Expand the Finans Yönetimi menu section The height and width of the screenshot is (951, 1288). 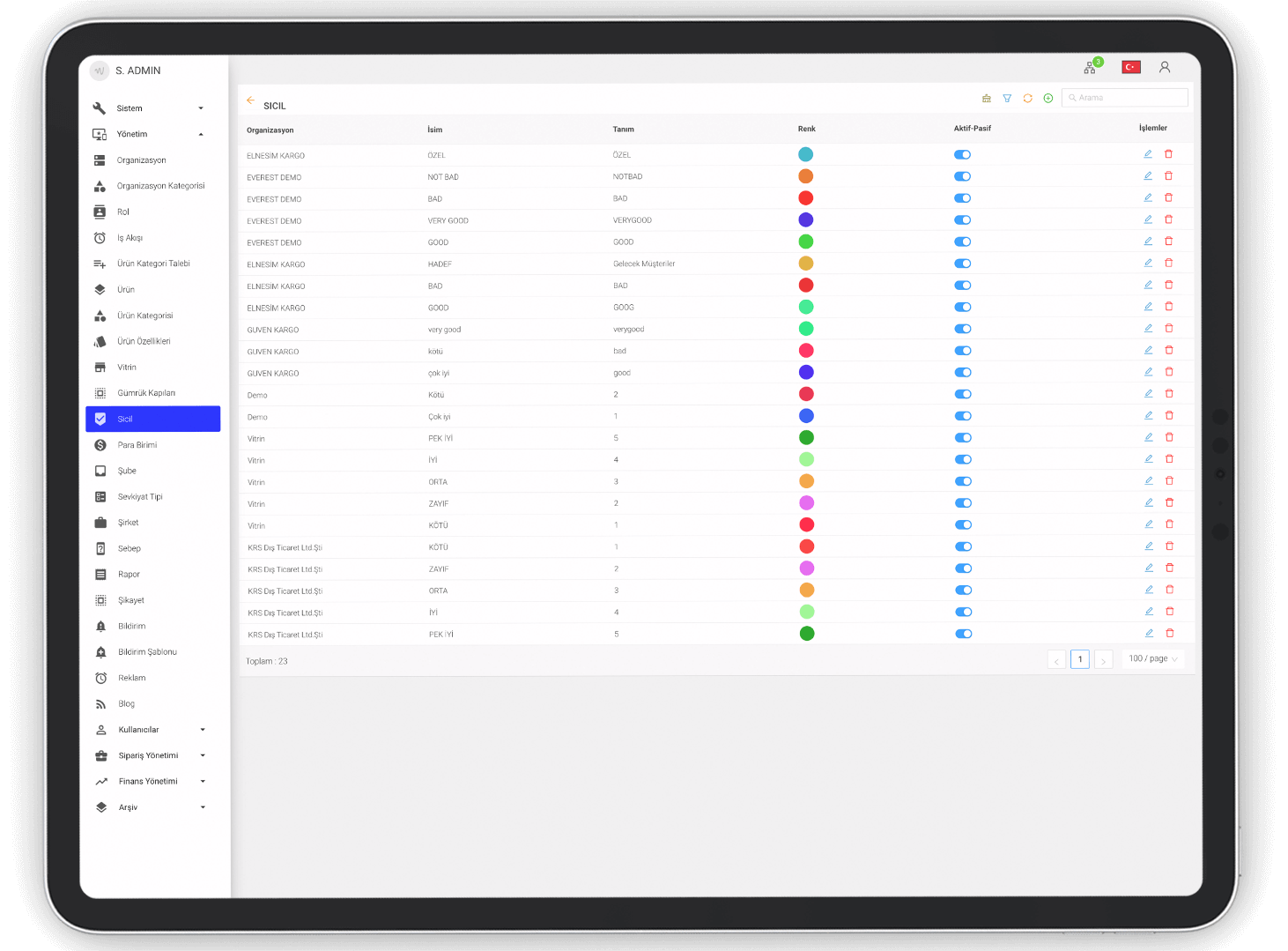click(152, 782)
